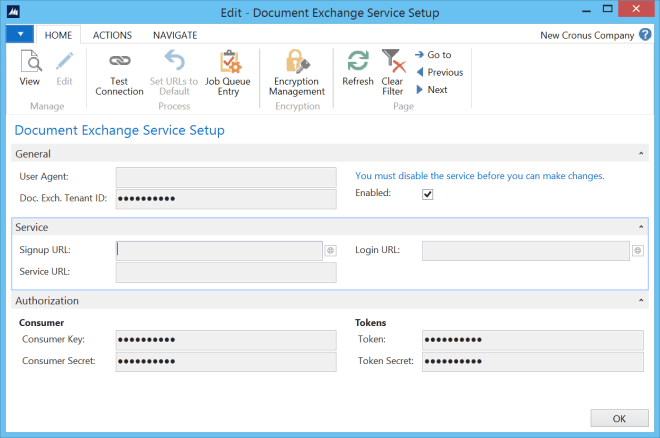Screen dimensions: 660x438
Task: Switch to the HOME tab
Action: [58, 35]
